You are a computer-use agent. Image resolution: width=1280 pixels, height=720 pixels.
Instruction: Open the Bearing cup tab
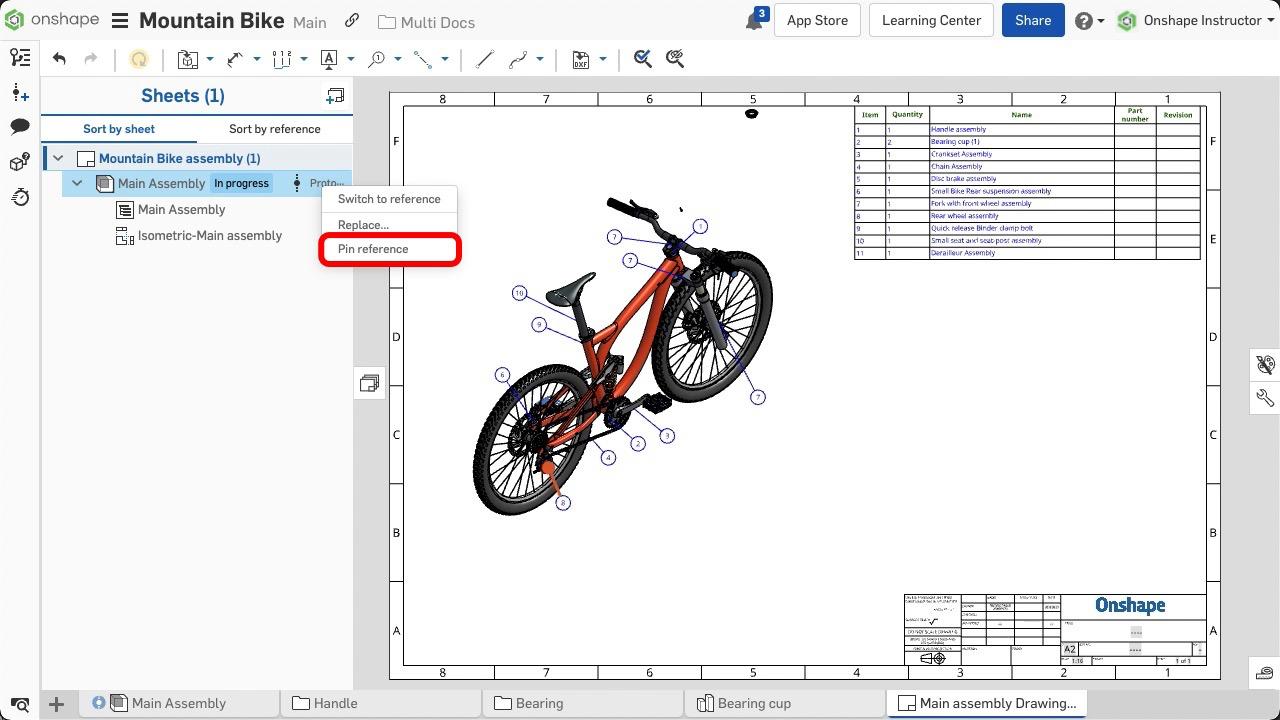point(754,703)
